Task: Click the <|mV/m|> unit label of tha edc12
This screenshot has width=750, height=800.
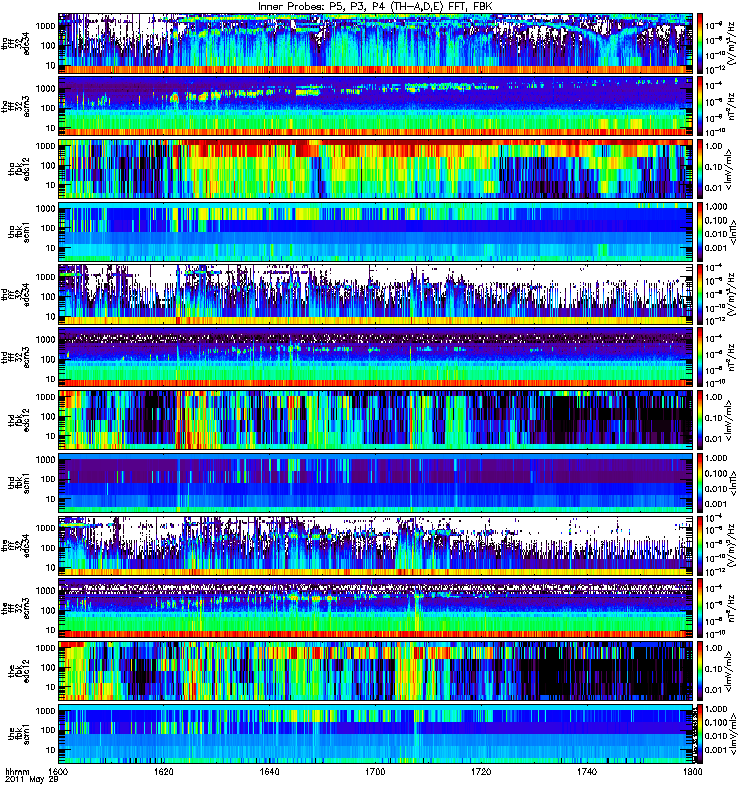Action: [x=729, y=169]
